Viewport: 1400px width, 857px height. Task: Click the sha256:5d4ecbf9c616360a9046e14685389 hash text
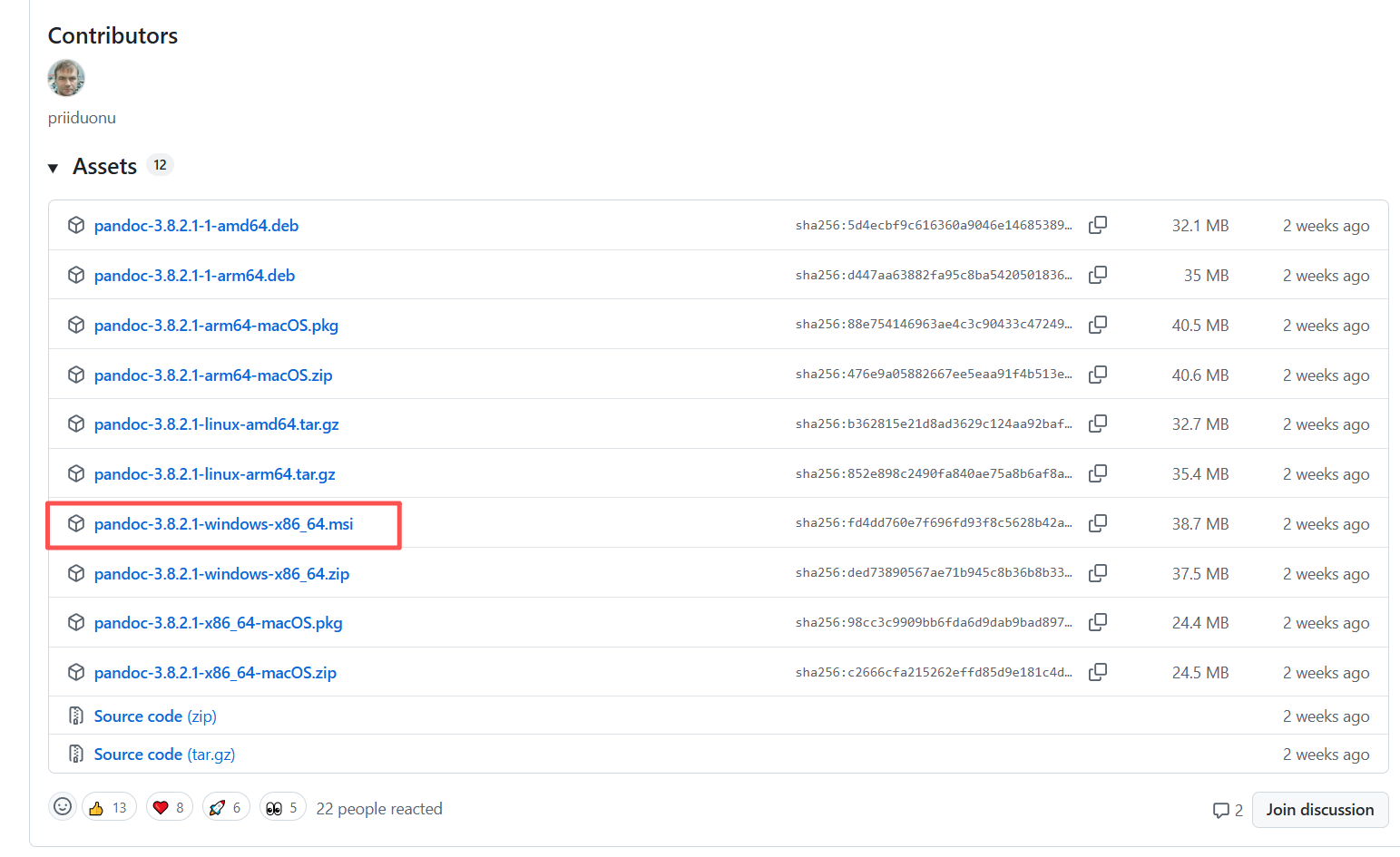934,225
